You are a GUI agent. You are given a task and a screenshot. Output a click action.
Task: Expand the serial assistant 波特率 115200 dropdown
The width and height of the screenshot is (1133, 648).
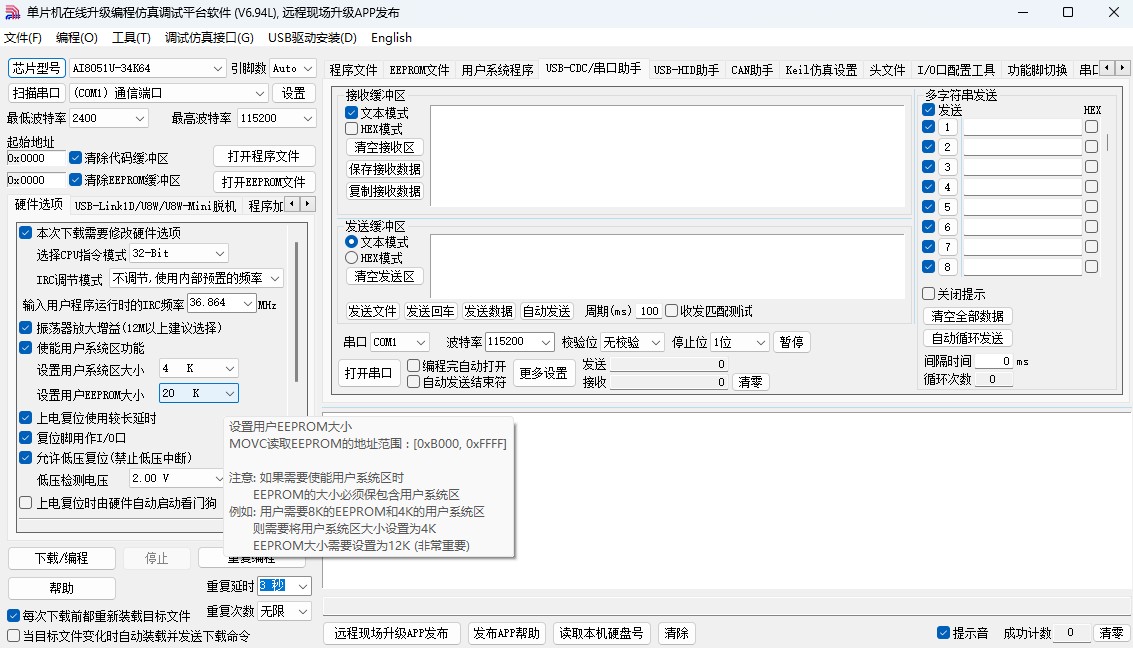coord(546,342)
